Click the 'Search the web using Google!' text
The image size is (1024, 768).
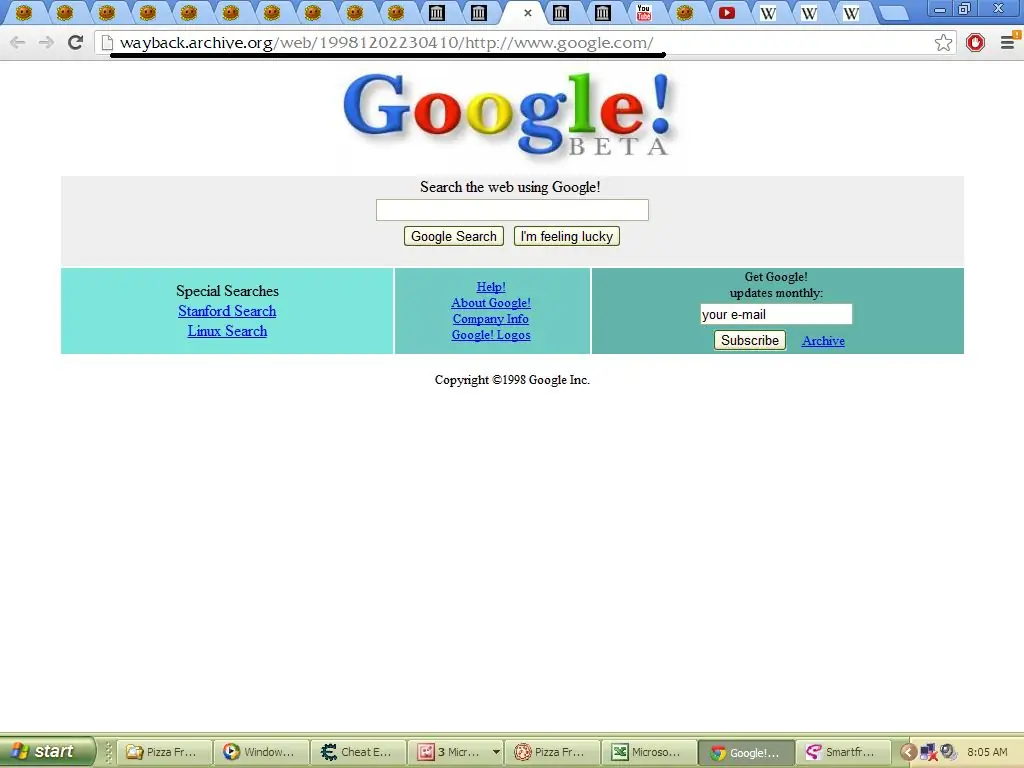pos(510,187)
